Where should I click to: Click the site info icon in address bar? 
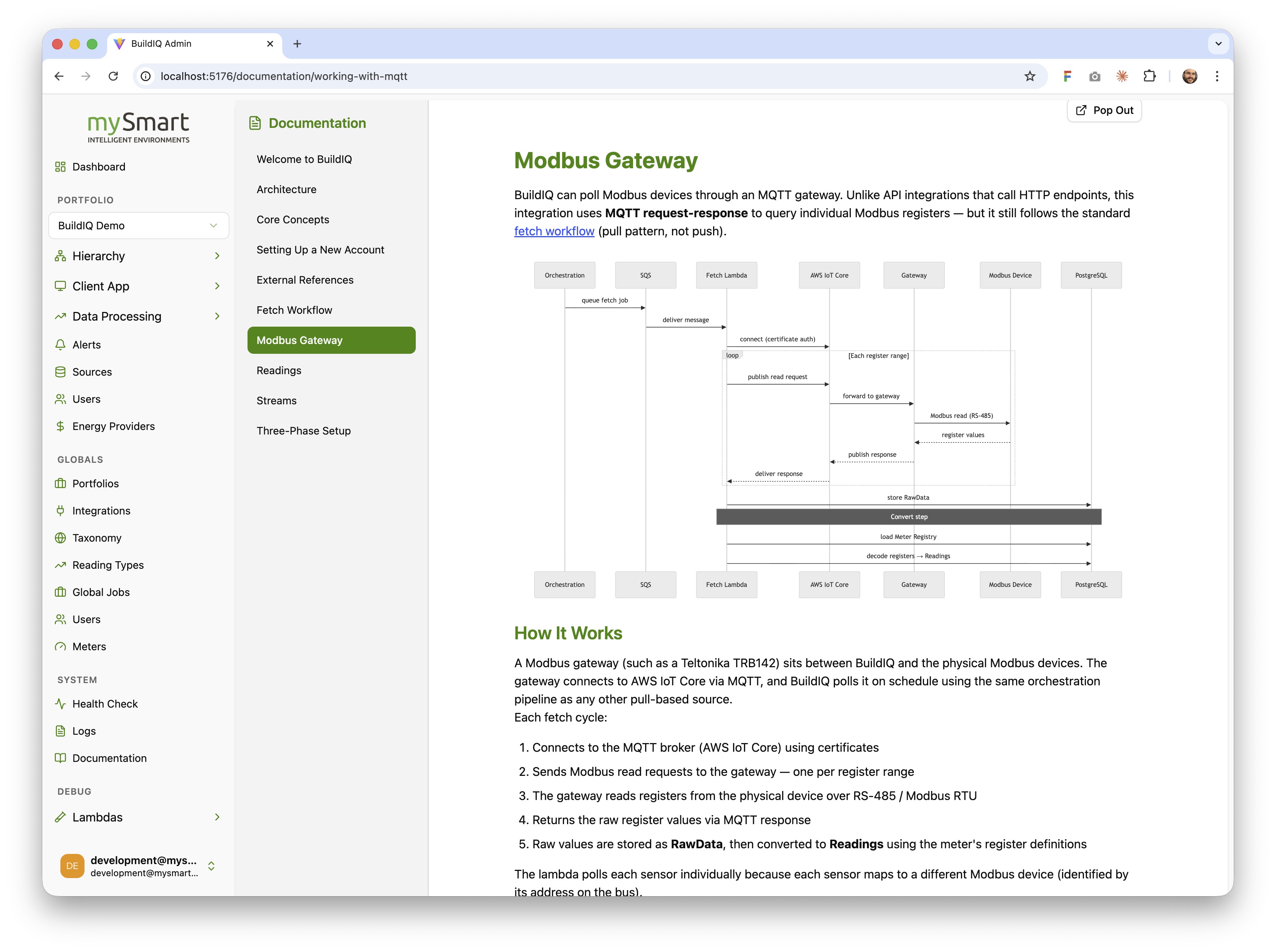pos(146,76)
